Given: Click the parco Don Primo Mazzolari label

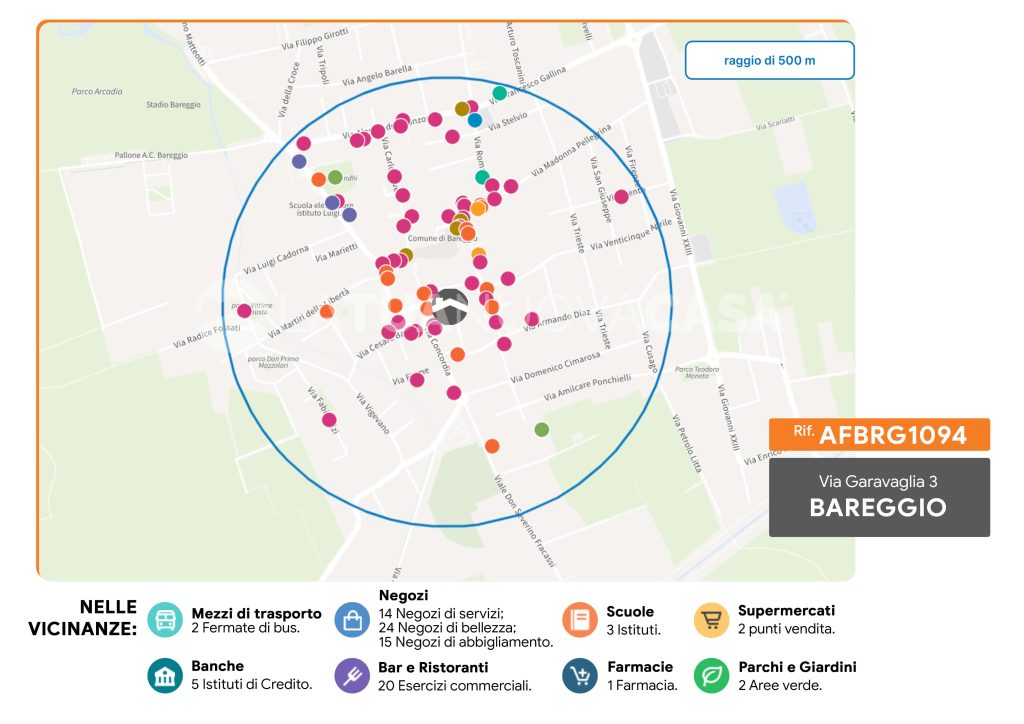Looking at the screenshot, I should [x=273, y=362].
